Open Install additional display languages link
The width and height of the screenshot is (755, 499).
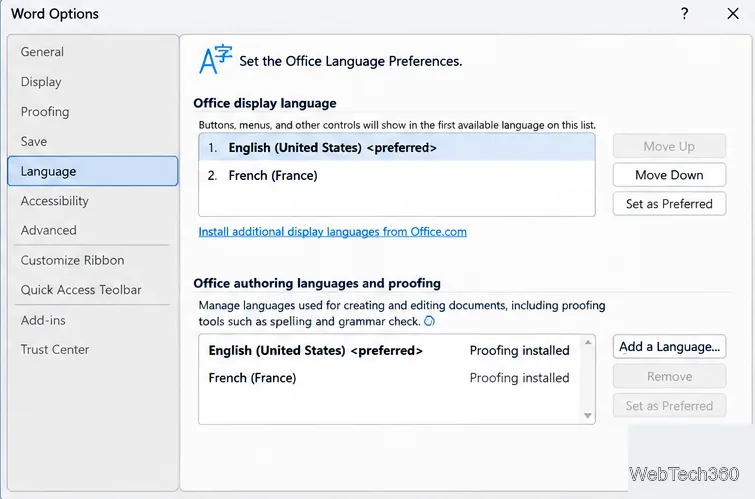point(333,232)
